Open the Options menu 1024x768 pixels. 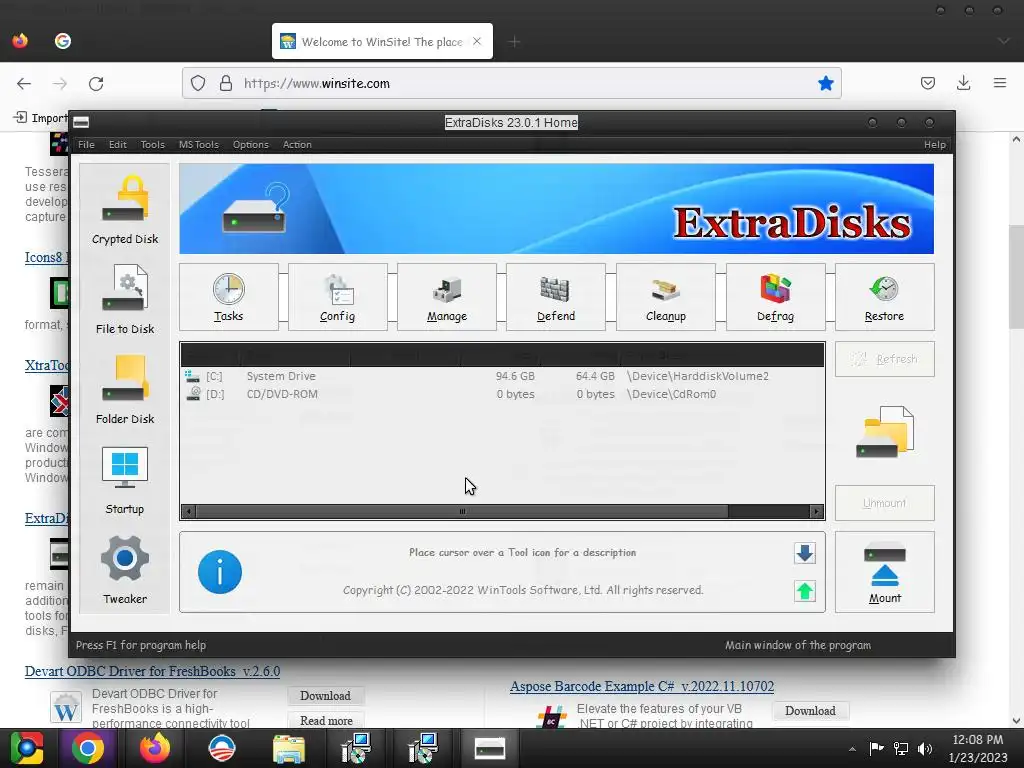click(251, 144)
